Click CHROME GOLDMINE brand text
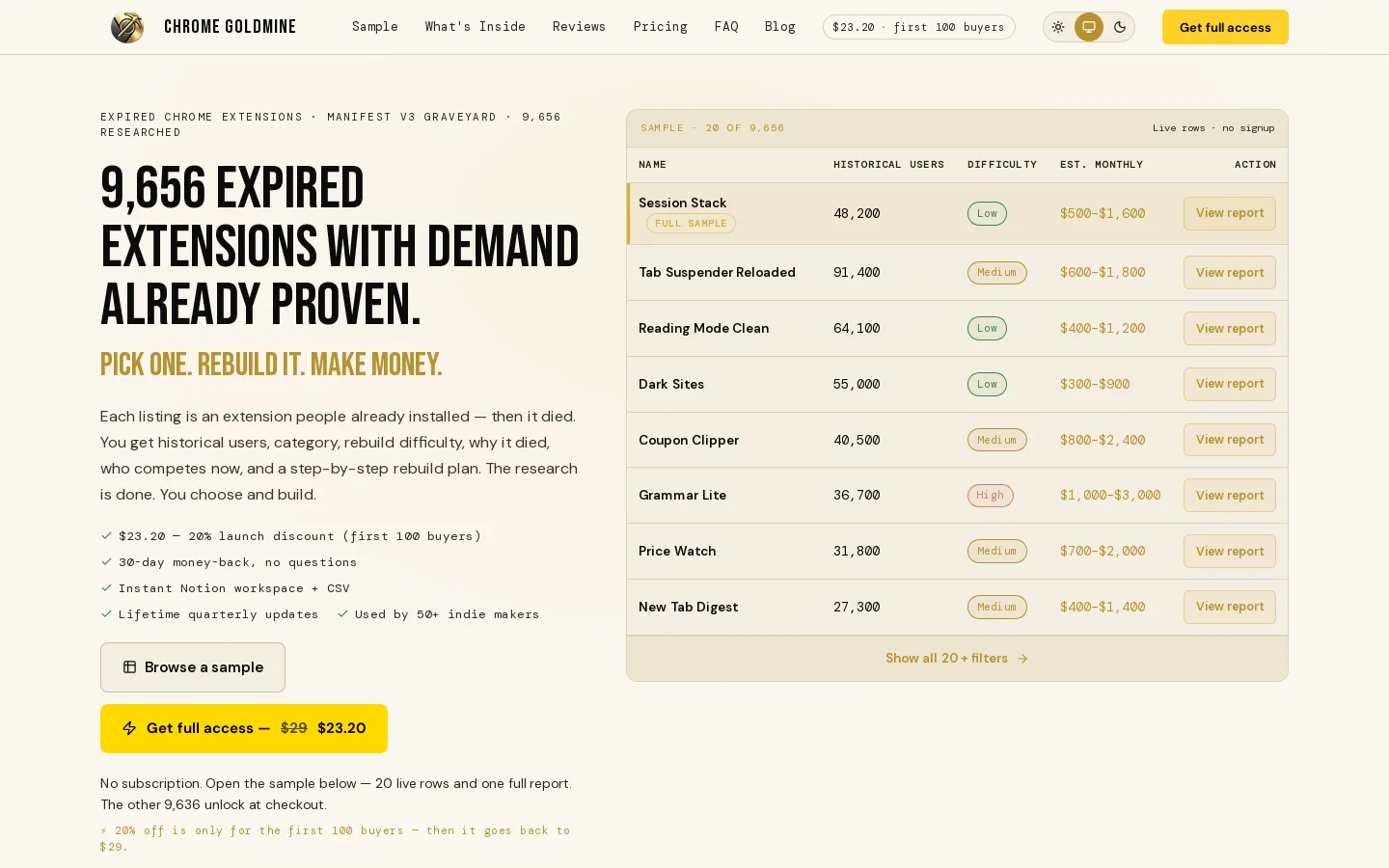1389x868 pixels. 230,27
